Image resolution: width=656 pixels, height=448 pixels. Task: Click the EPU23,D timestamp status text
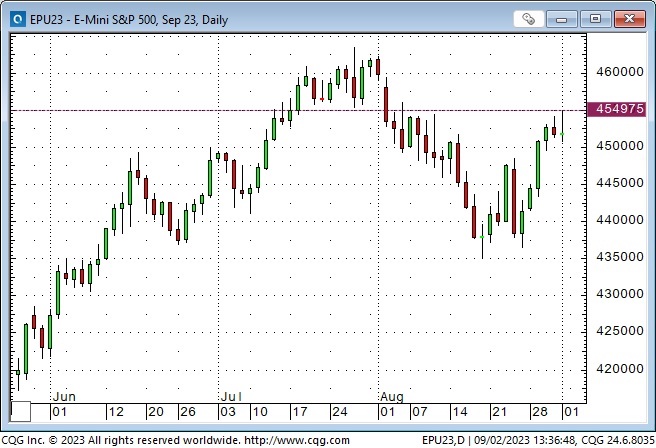click(x=538, y=440)
